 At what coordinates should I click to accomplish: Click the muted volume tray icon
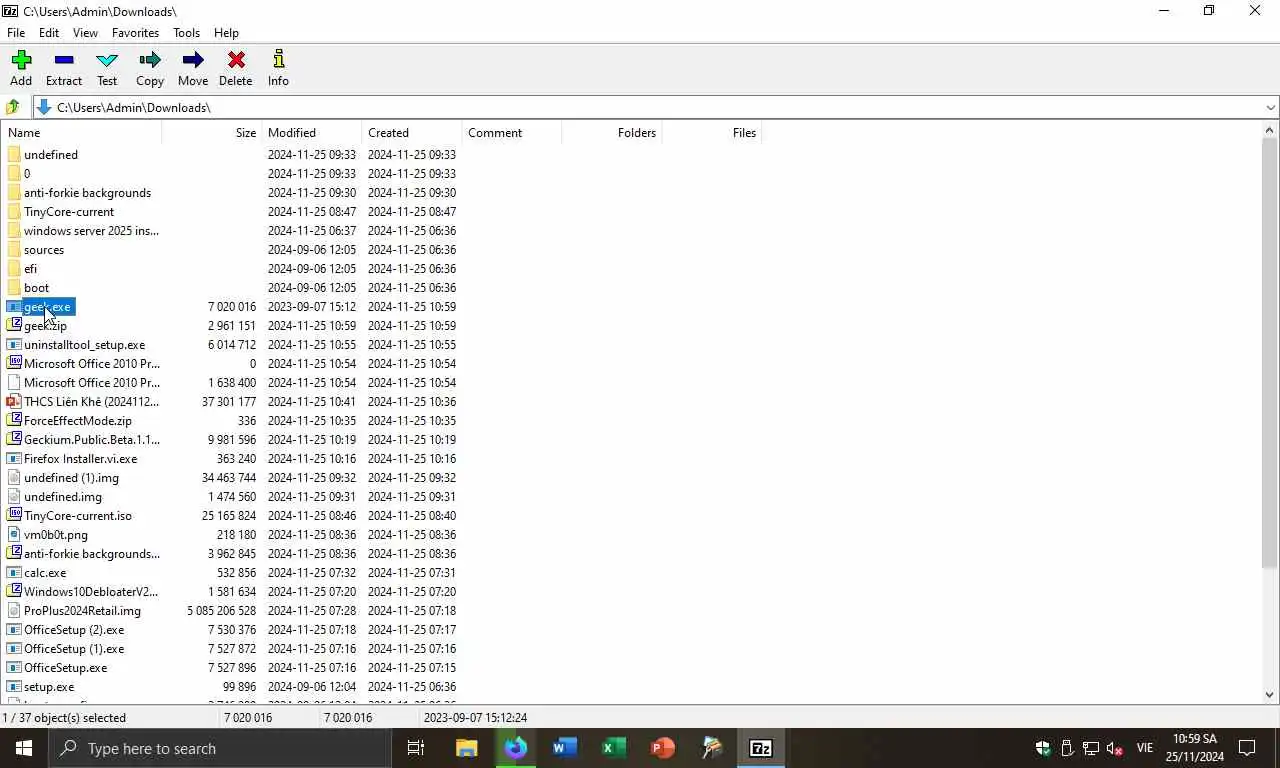[x=1115, y=748]
